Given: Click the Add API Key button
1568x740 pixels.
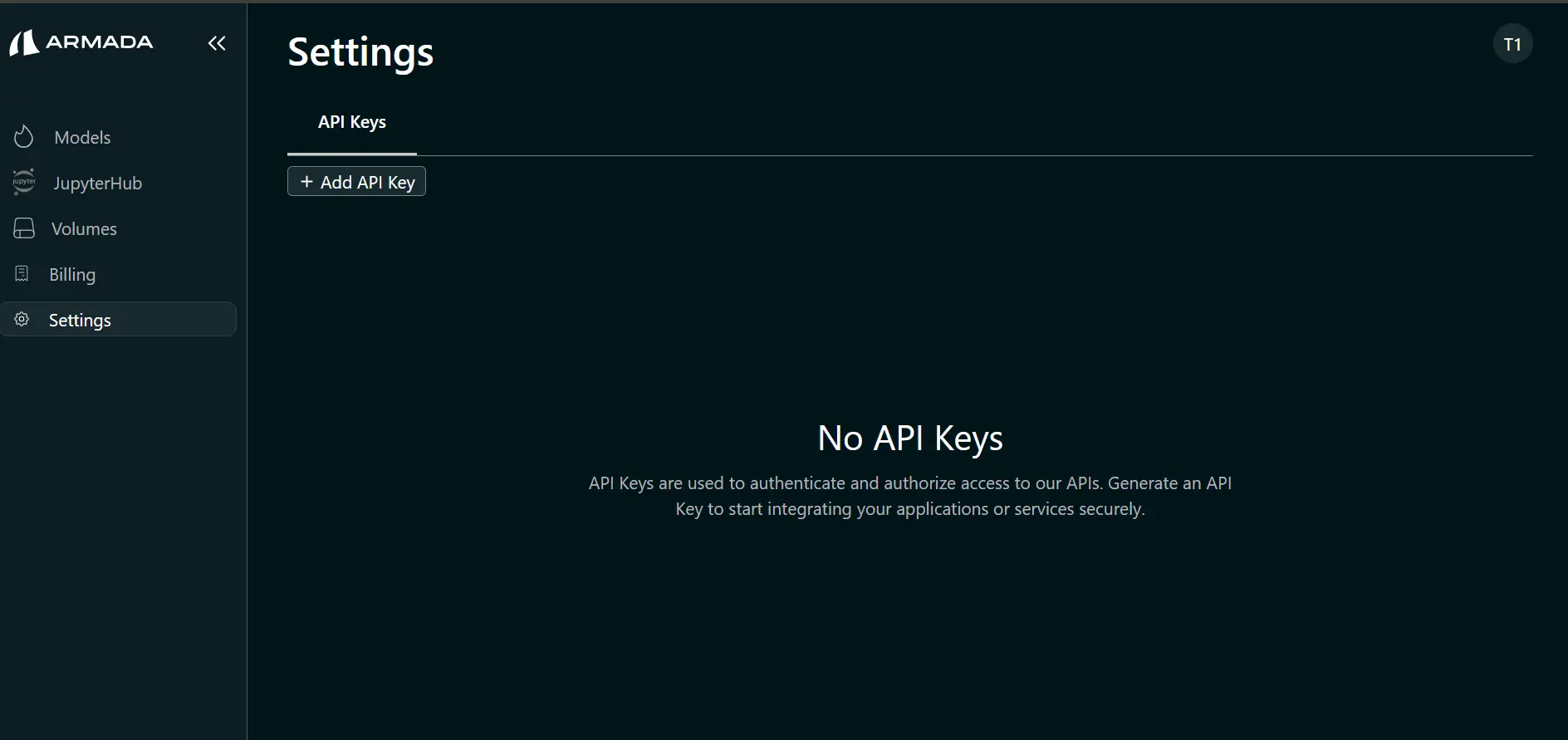Looking at the screenshot, I should pyautogui.click(x=356, y=182).
